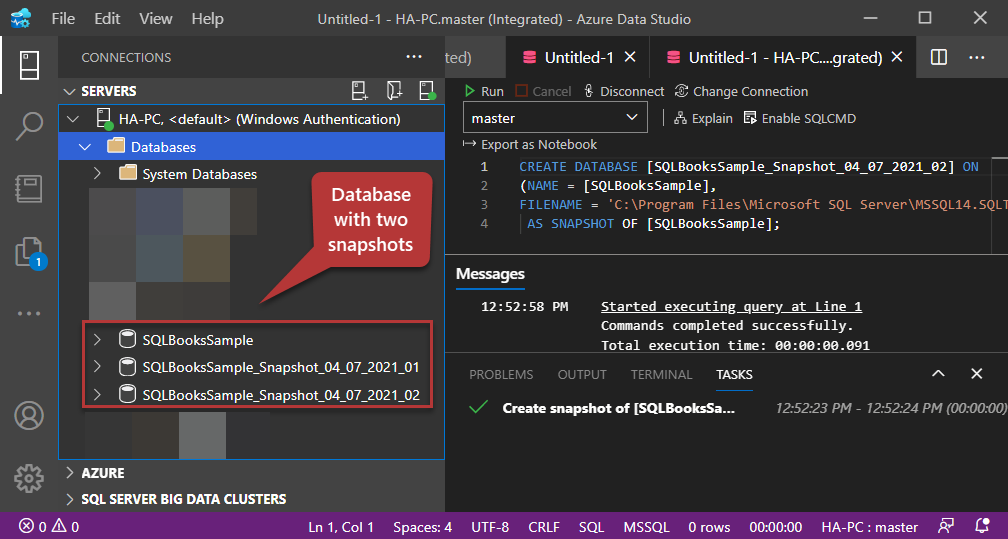The width and height of the screenshot is (1008, 539).
Task: Click Started executing query at Line 1 link
Action: (x=730, y=307)
